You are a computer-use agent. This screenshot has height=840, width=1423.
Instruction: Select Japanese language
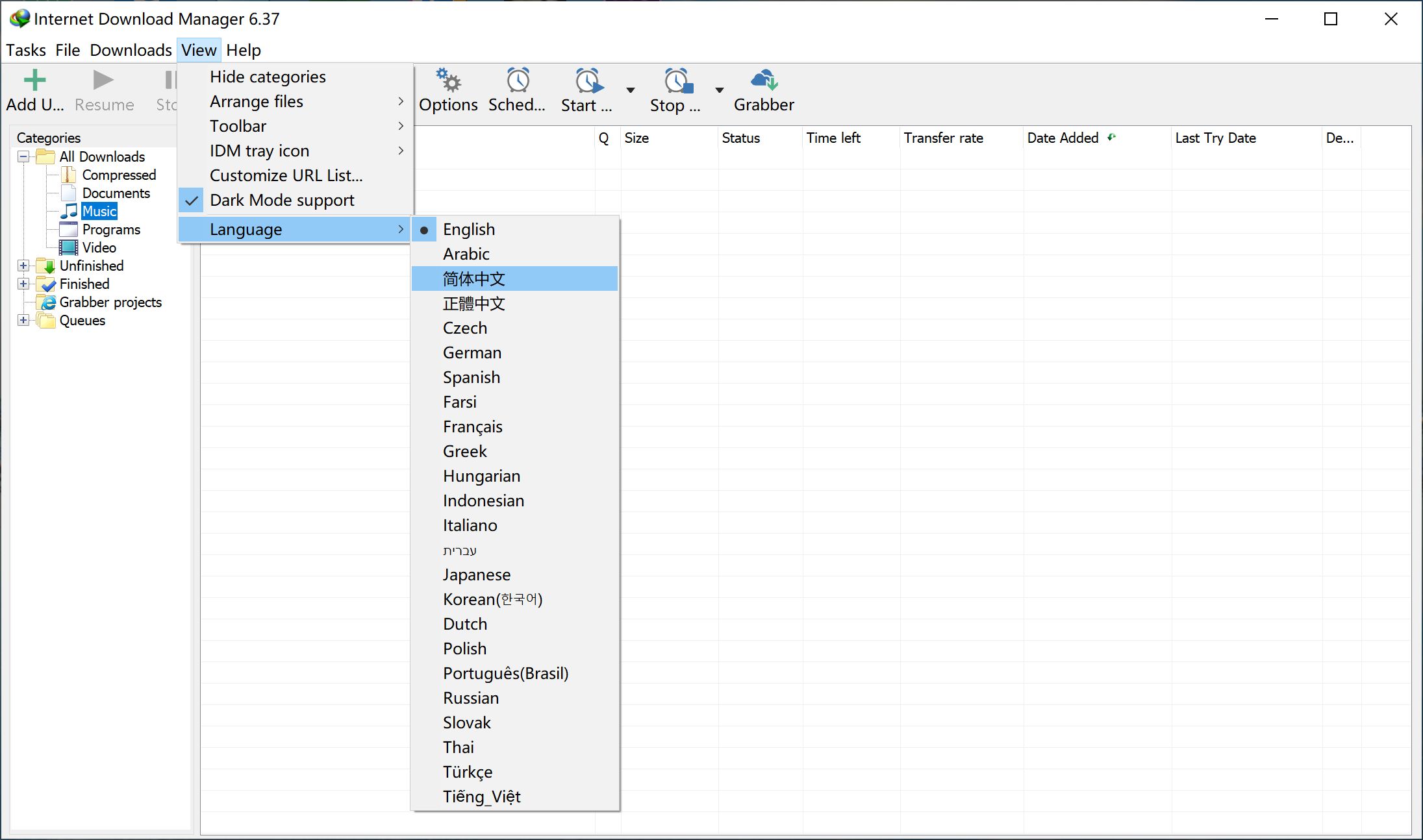pyautogui.click(x=514, y=574)
